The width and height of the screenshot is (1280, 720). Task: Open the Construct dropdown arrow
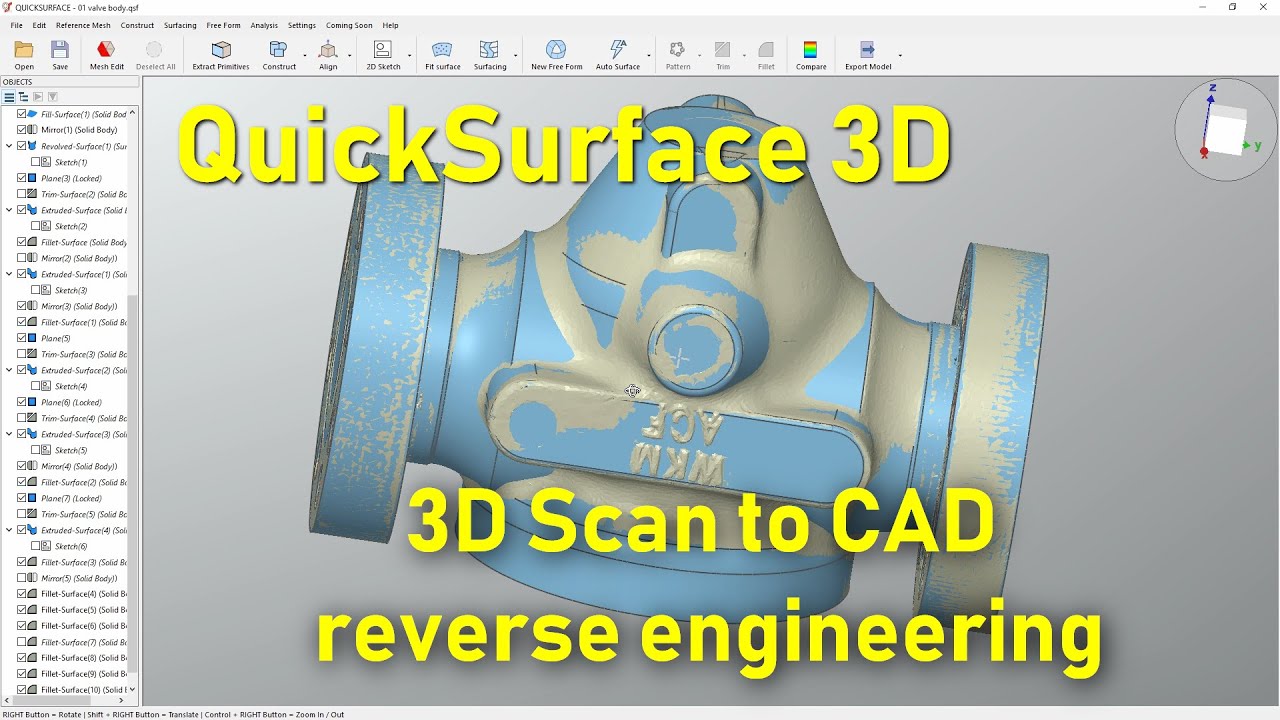coord(305,56)
